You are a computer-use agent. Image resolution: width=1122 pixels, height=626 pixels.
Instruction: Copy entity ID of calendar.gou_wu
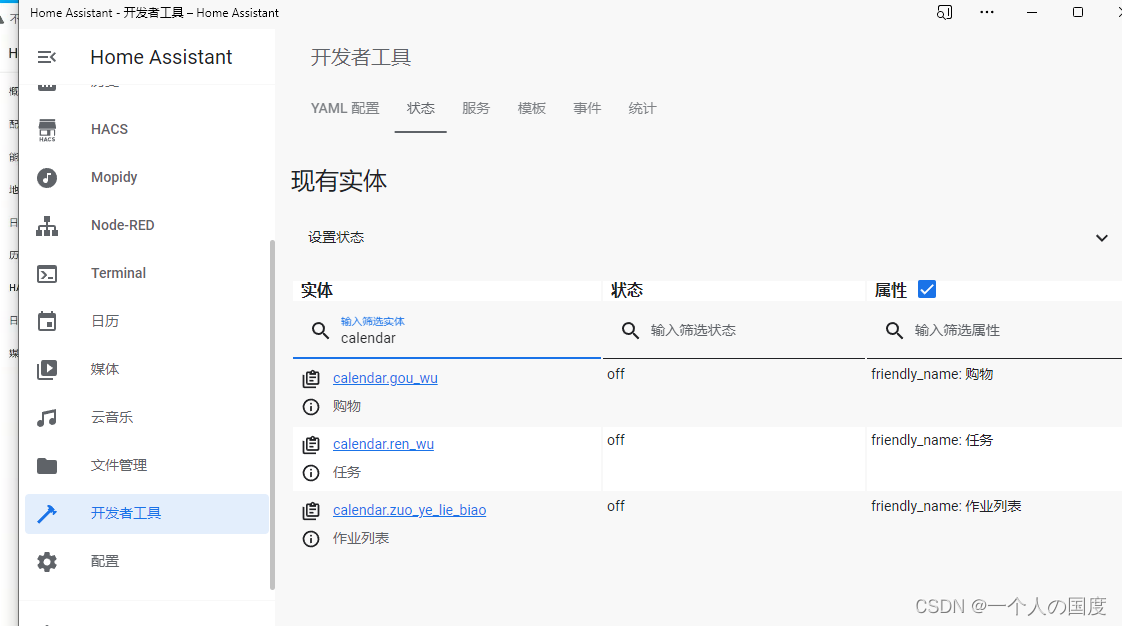[311, 378]
